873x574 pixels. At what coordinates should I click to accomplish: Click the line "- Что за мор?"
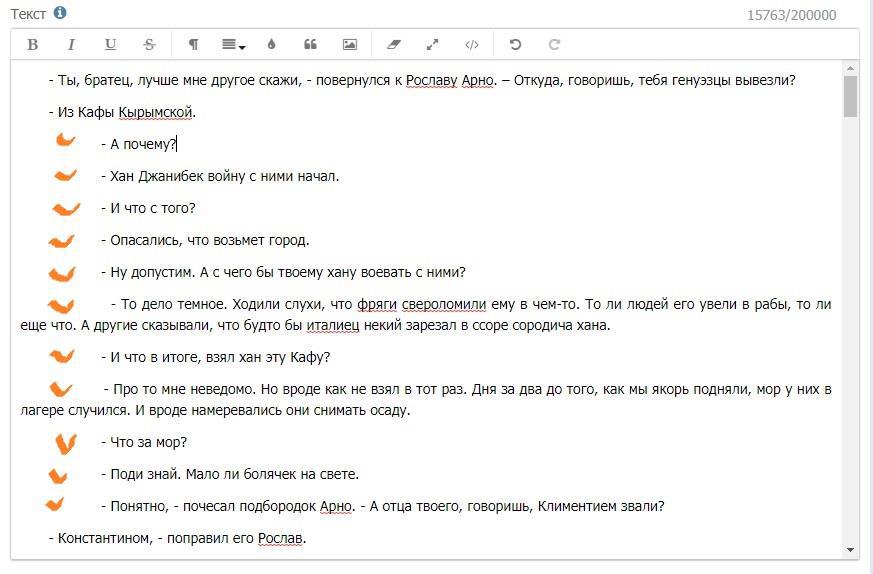(144, 442)
